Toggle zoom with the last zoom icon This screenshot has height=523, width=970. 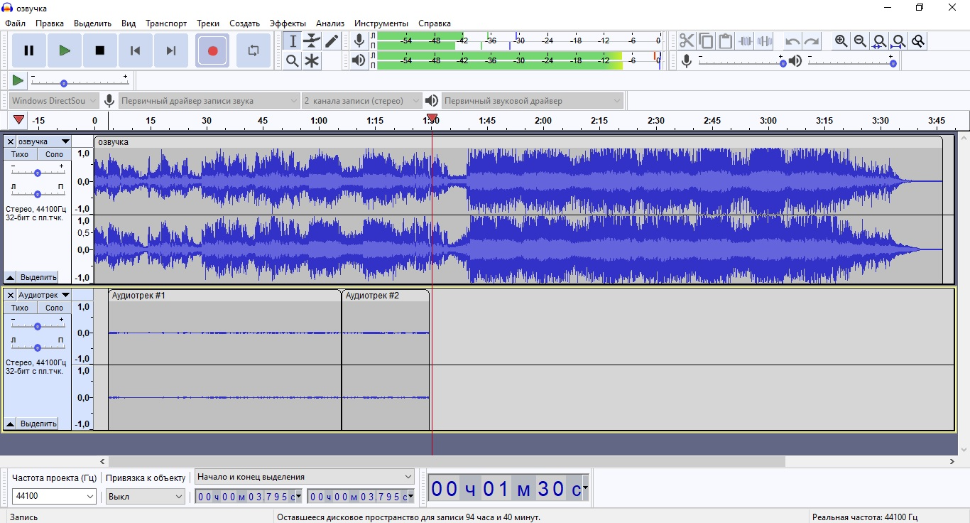click(919, 41)
